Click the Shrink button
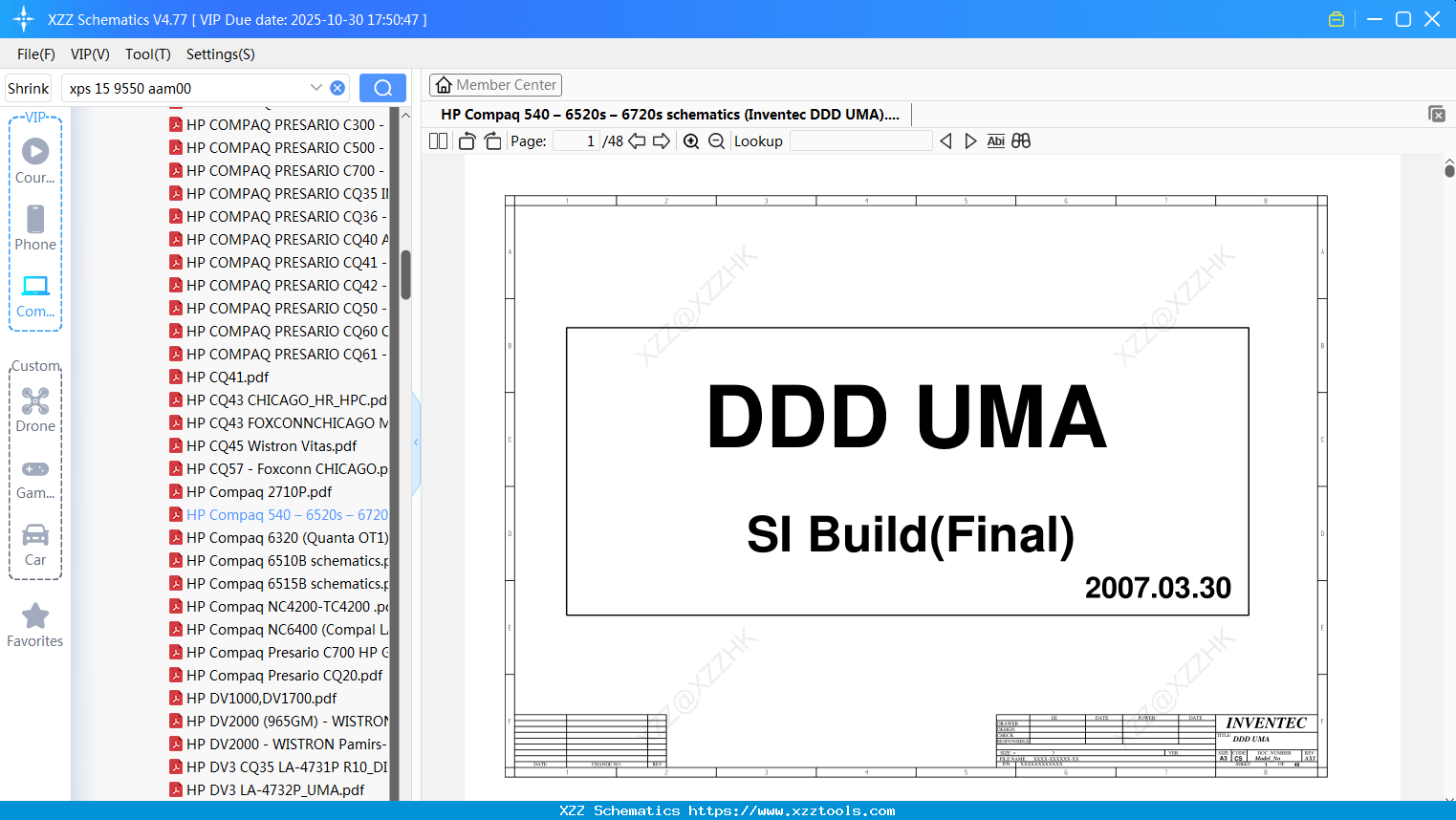 [x=28, y=88]
